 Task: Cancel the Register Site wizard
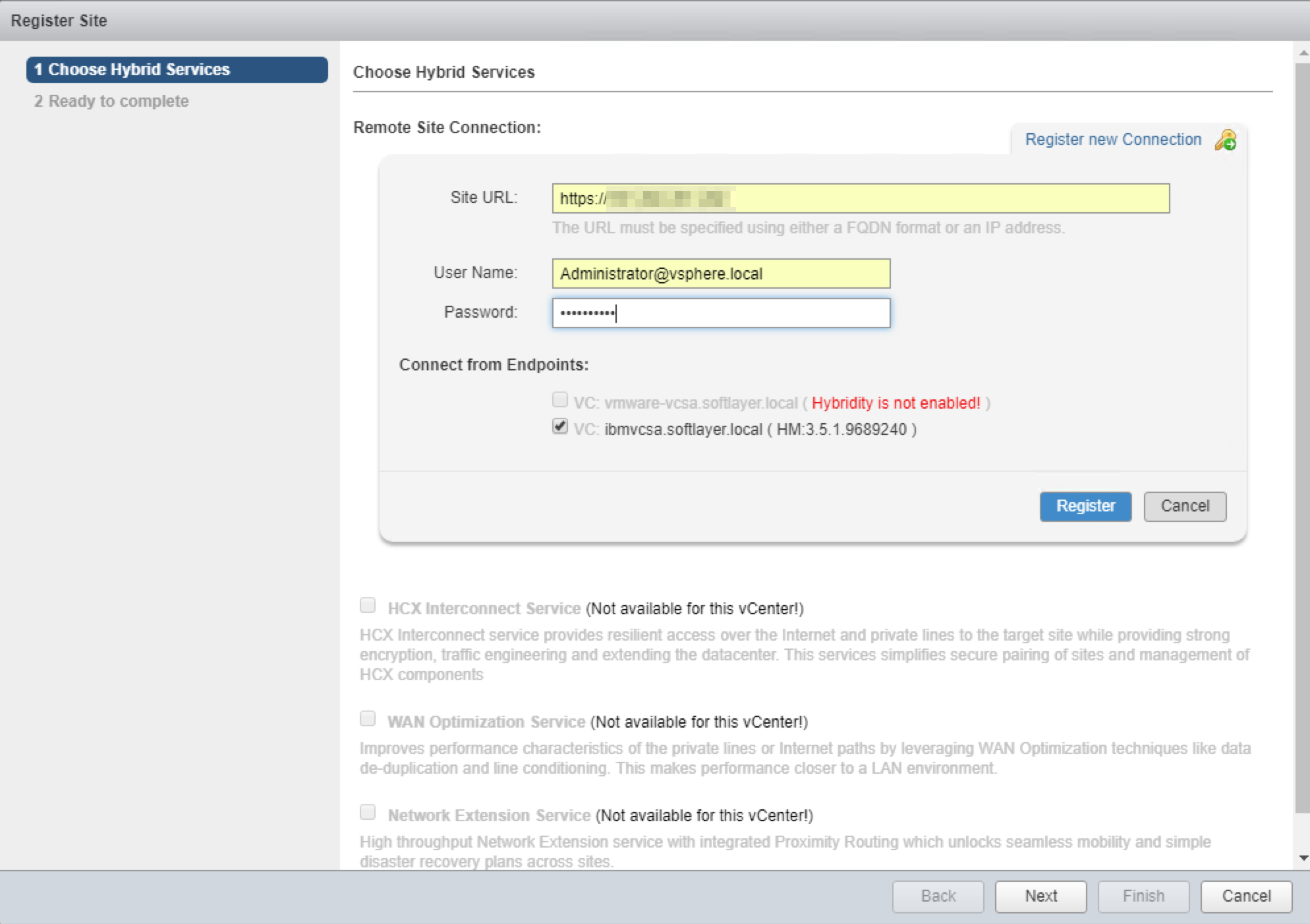(1245, 896)
